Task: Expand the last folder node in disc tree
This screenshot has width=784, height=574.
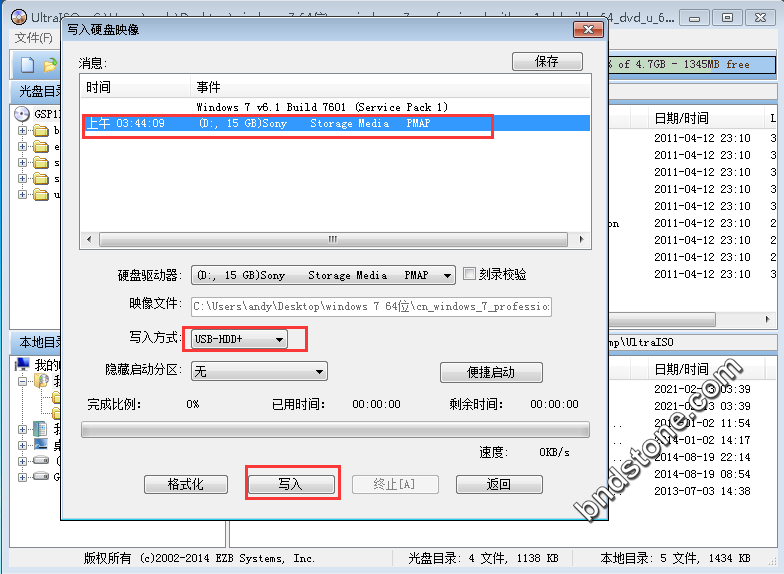Action: pos(22,194)
